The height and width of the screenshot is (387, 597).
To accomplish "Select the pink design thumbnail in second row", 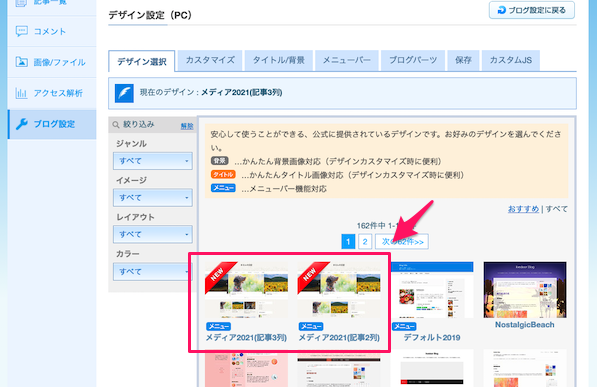I will point(246,370).
